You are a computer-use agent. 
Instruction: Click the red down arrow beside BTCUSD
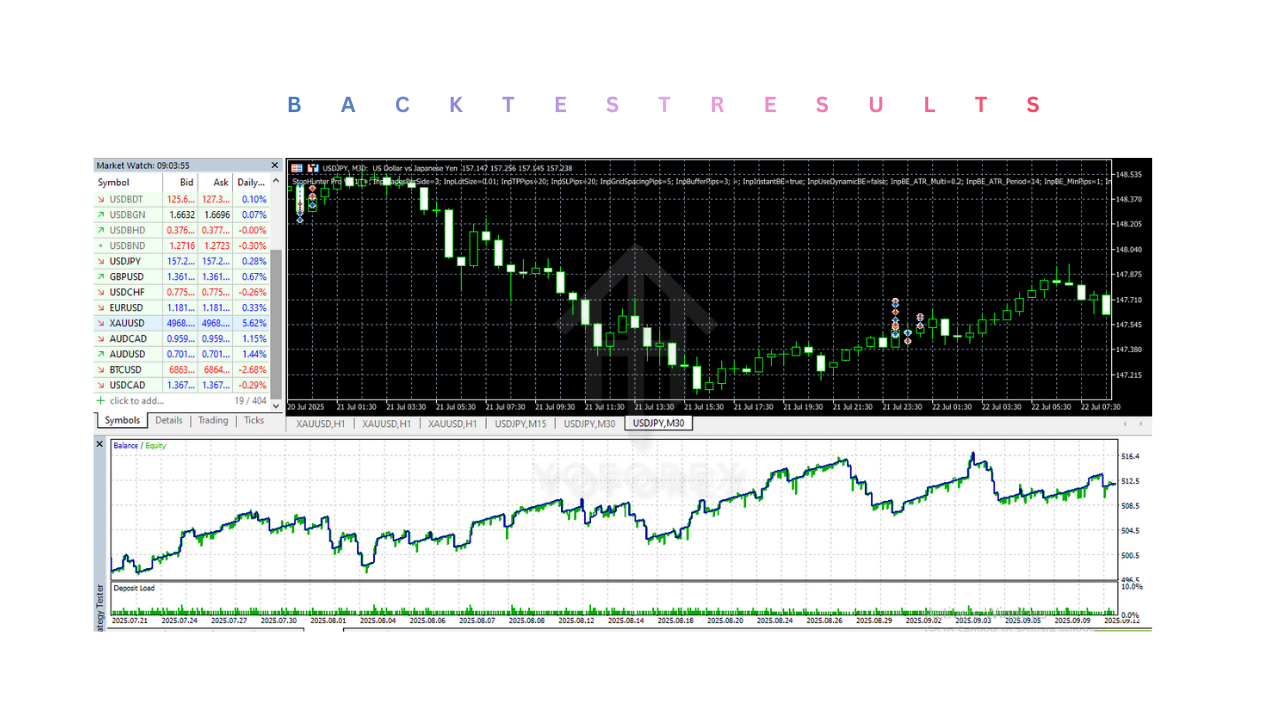[x=100, y=370]
